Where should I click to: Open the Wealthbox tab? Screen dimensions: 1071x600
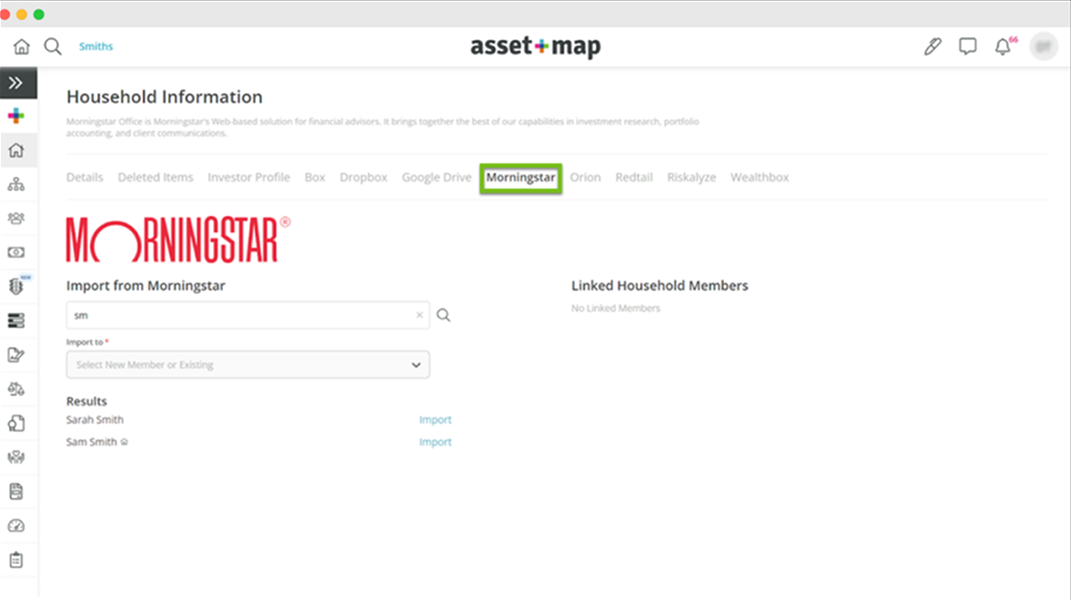click(x=760, y=177)
